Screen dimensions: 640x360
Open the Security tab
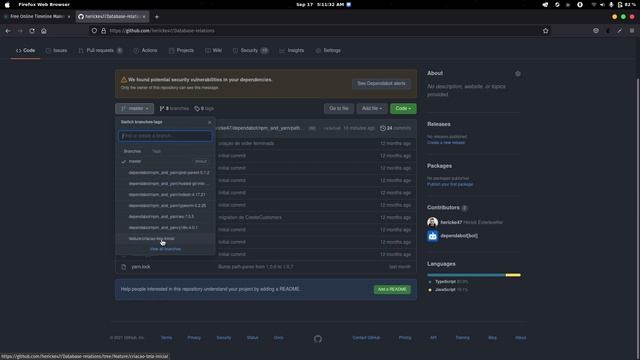click(x=250, y=51)
